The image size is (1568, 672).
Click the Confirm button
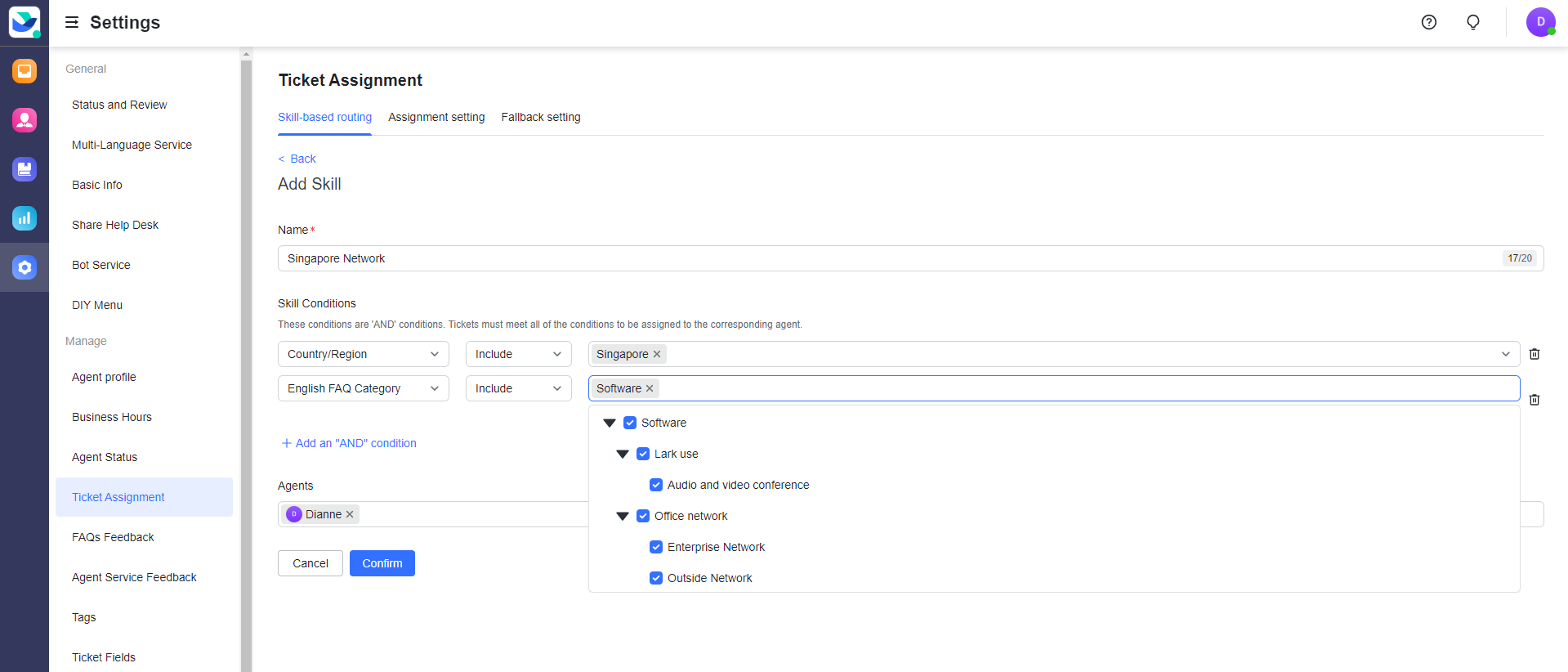[x=382, y=563]
